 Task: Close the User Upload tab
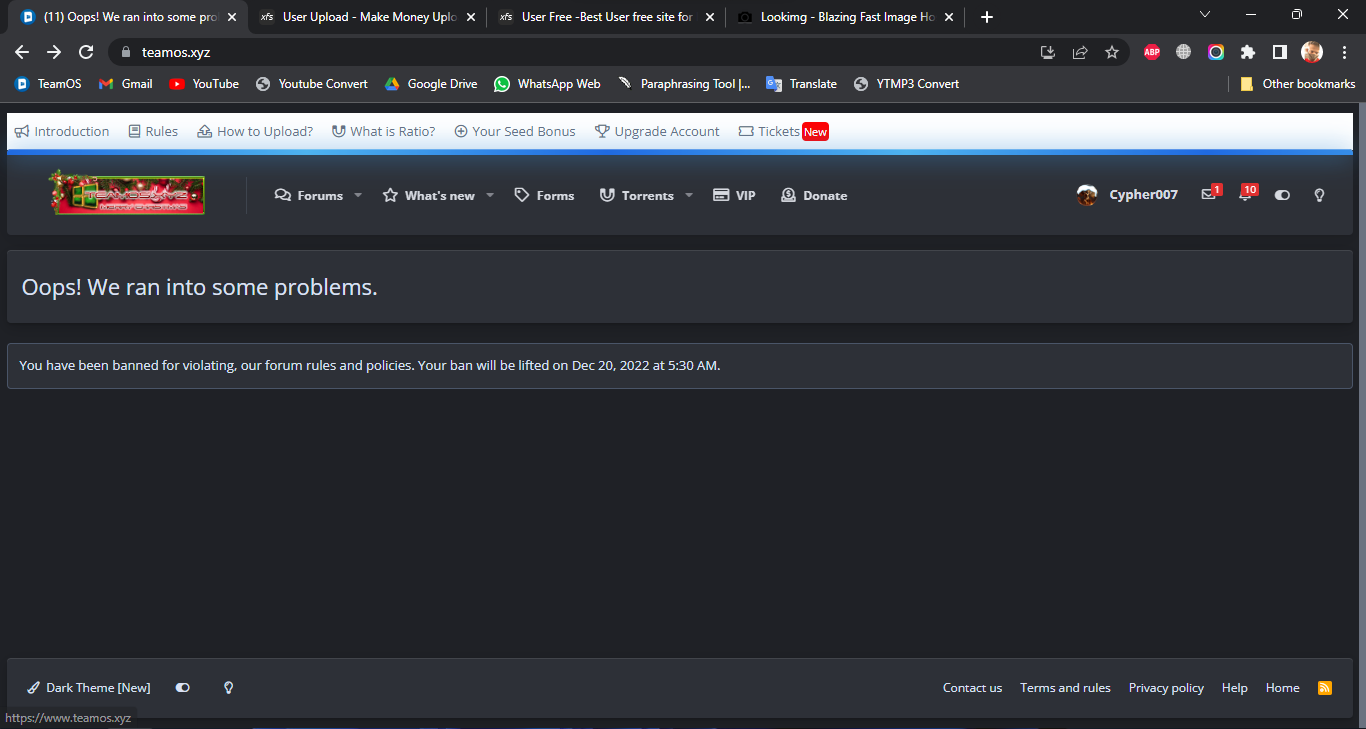pos(471,17)
